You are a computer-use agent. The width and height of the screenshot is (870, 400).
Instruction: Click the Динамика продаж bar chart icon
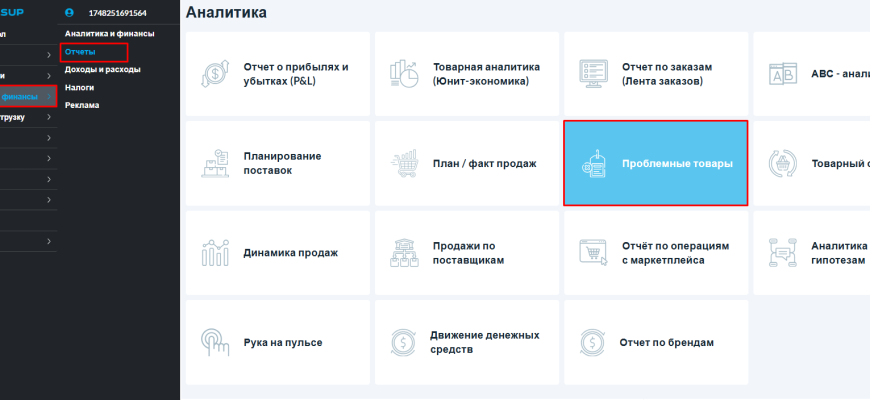point(215,252)
